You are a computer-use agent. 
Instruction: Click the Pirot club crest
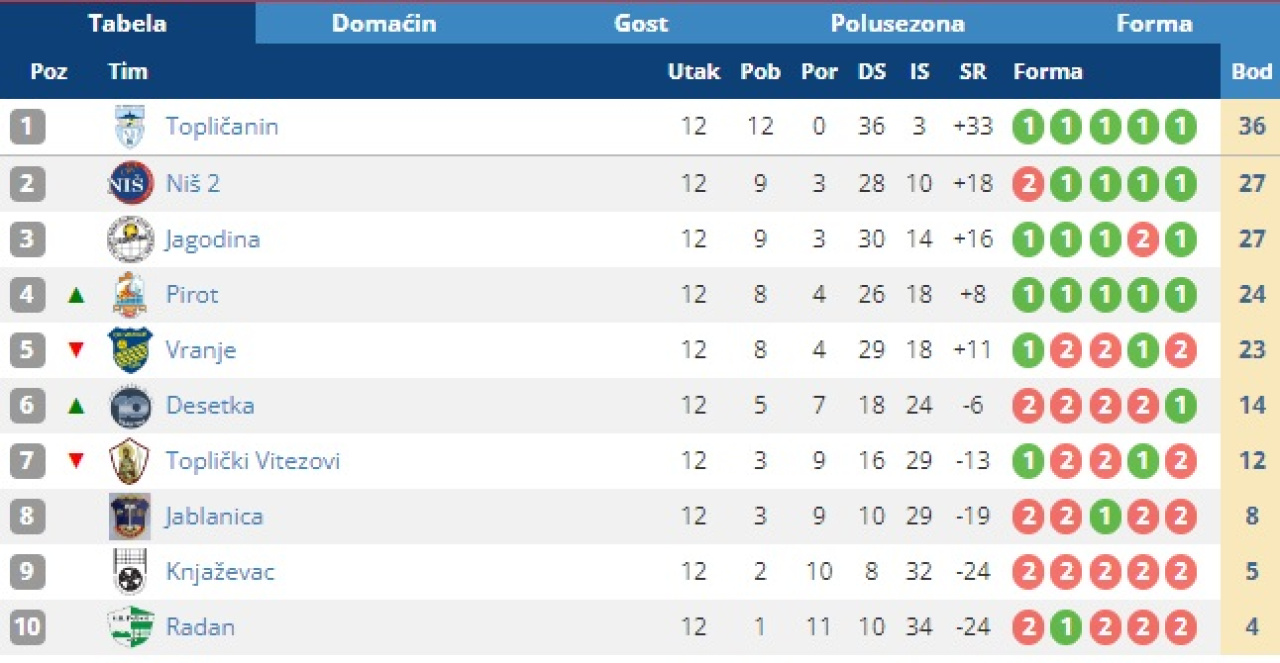130,295
